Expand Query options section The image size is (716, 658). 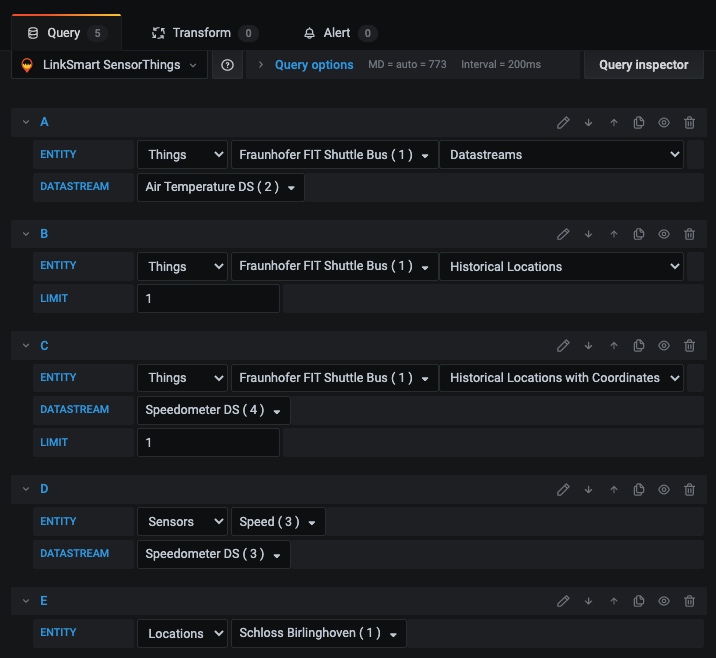click(x=314, y=65)
